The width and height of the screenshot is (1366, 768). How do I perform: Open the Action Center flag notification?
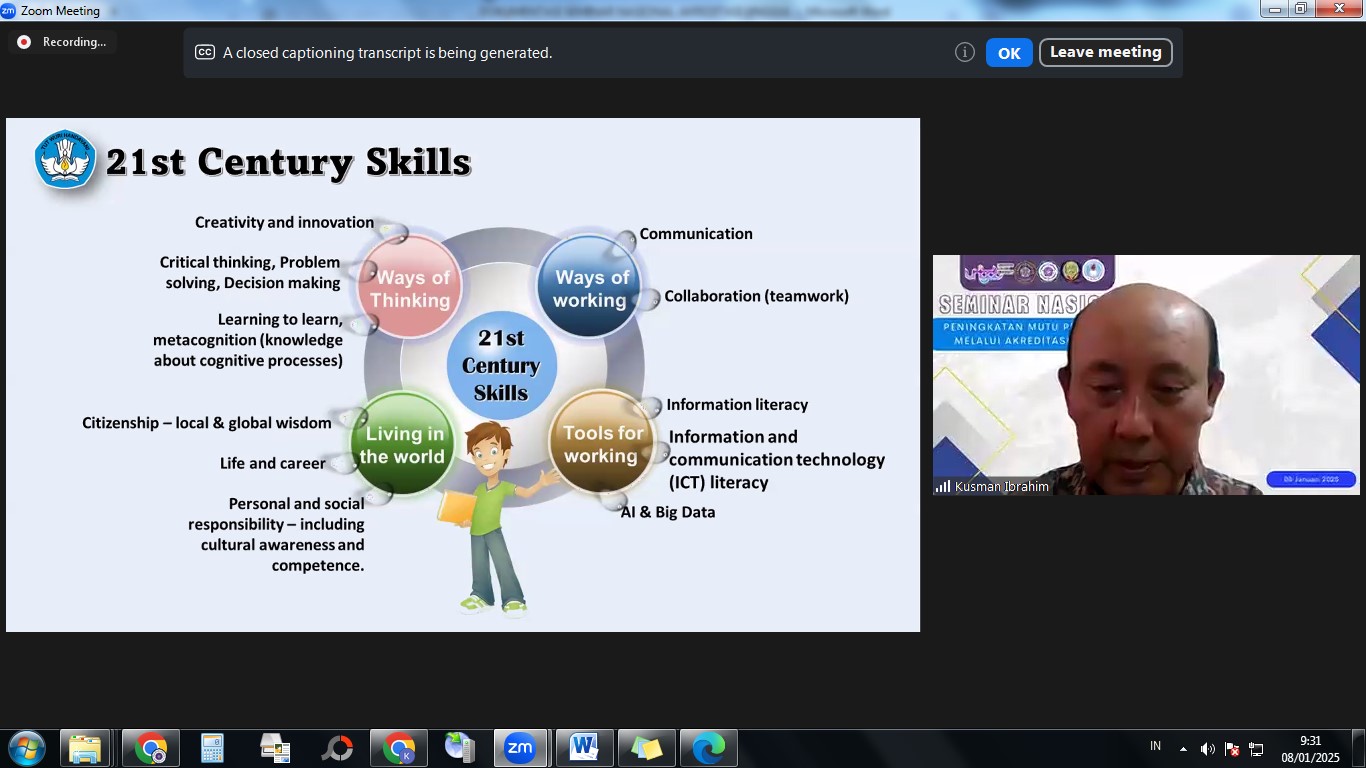coord(1232,749)
